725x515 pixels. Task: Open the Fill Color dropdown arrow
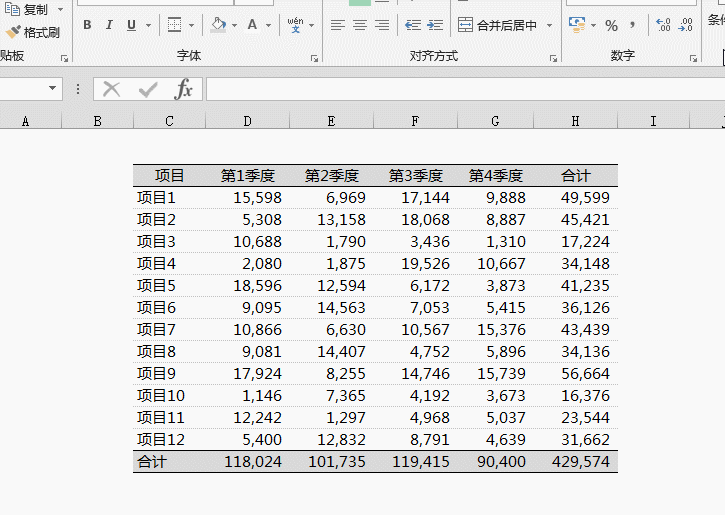point(234,25)
